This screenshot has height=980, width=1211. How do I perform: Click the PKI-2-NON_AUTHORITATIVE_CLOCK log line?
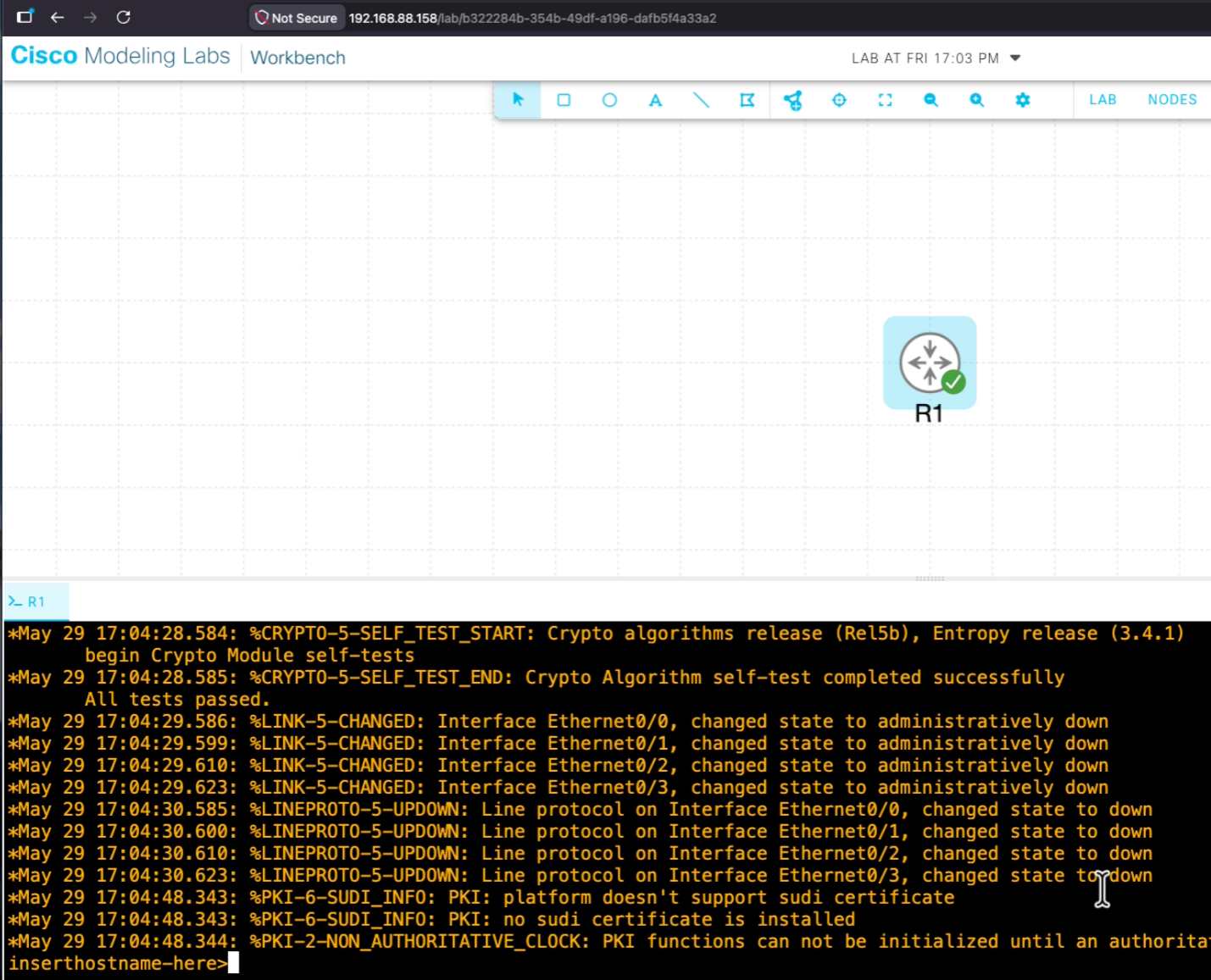(x=609, y=942)
